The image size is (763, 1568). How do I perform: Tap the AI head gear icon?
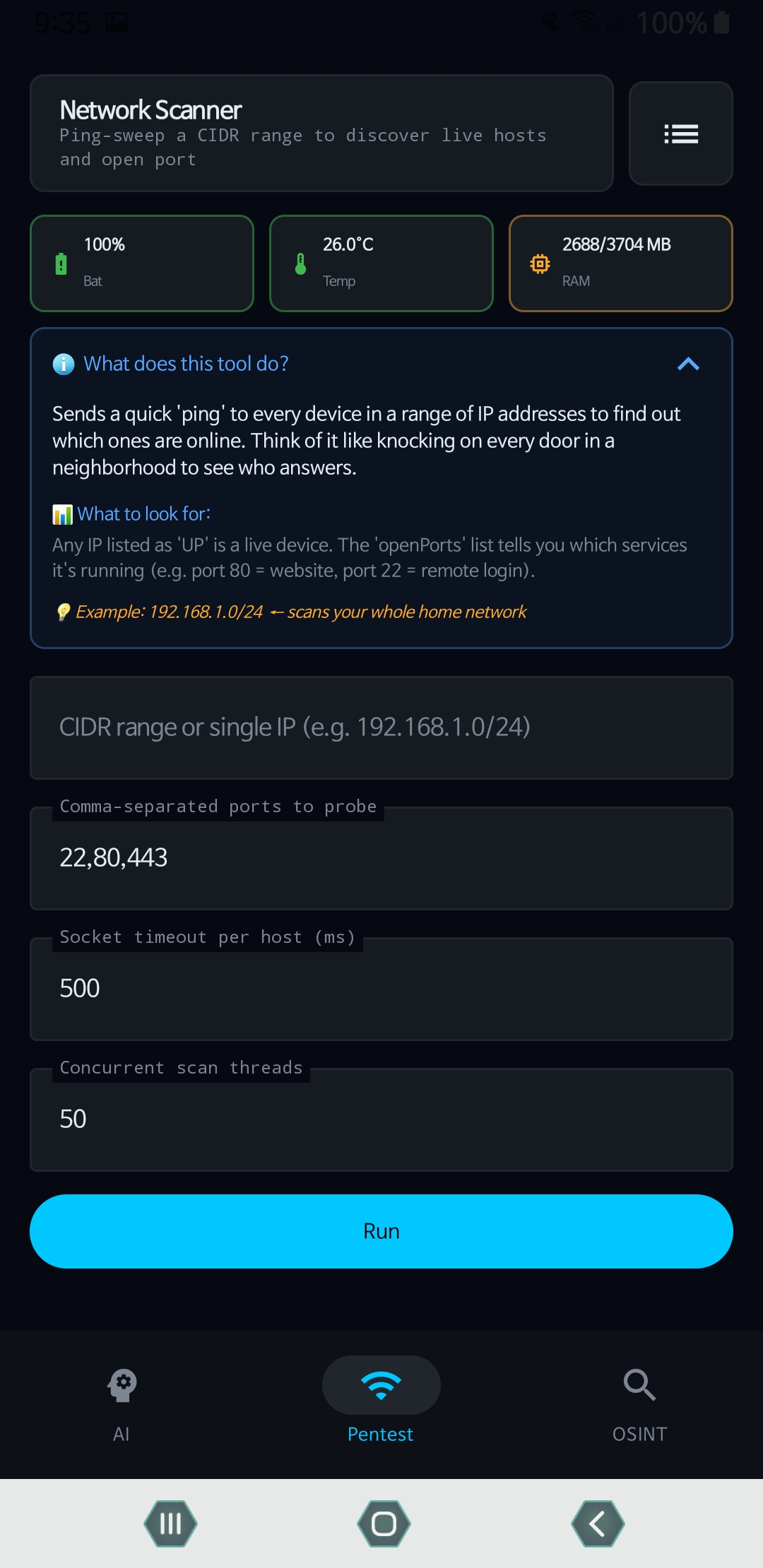(x=122, y=1385)
